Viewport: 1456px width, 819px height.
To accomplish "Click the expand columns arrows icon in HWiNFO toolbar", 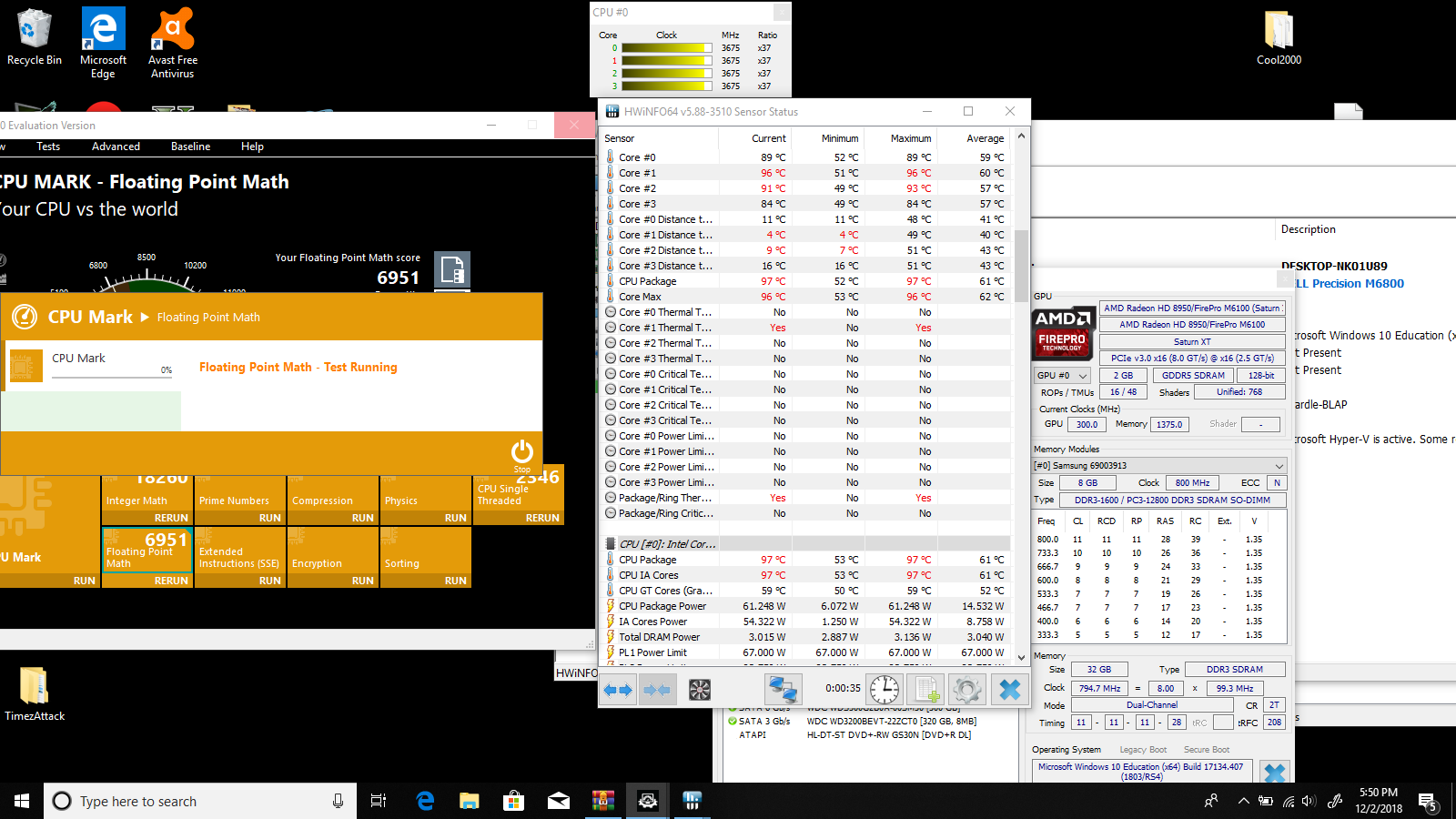I will [619, 690].
